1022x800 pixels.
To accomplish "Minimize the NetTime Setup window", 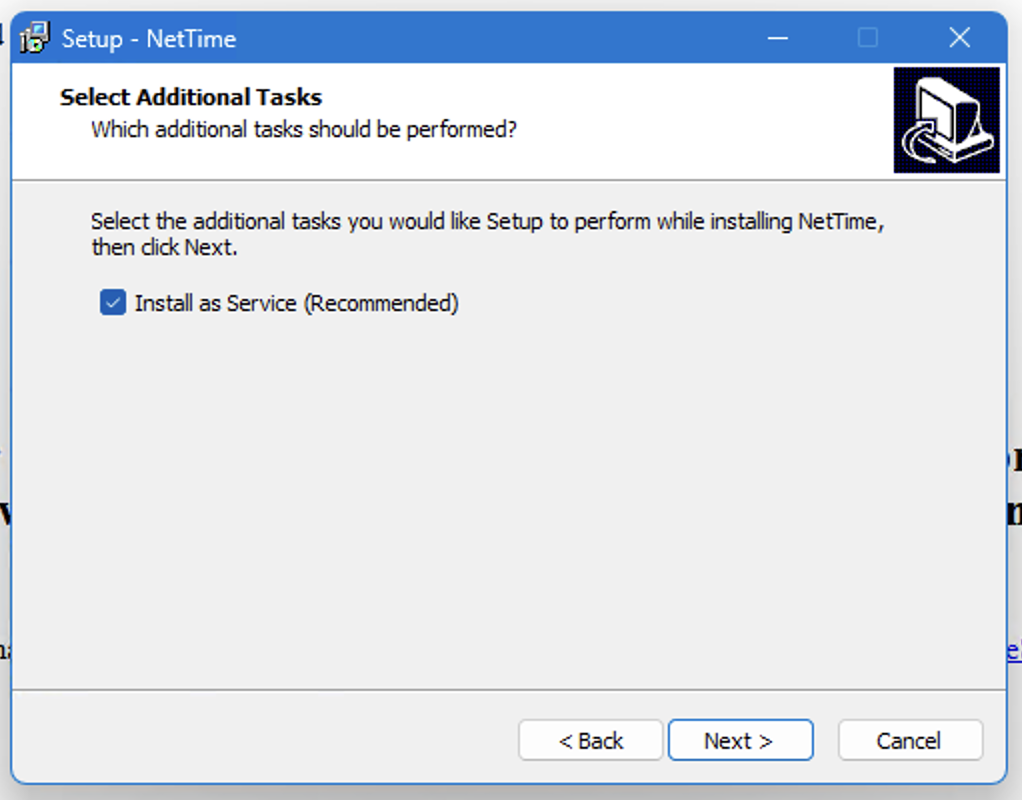I will pos(778,38).
